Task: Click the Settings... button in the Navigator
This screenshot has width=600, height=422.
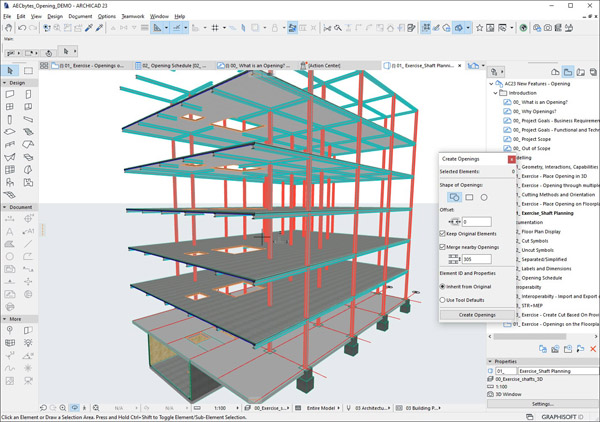Action: [x=543, y=404]
